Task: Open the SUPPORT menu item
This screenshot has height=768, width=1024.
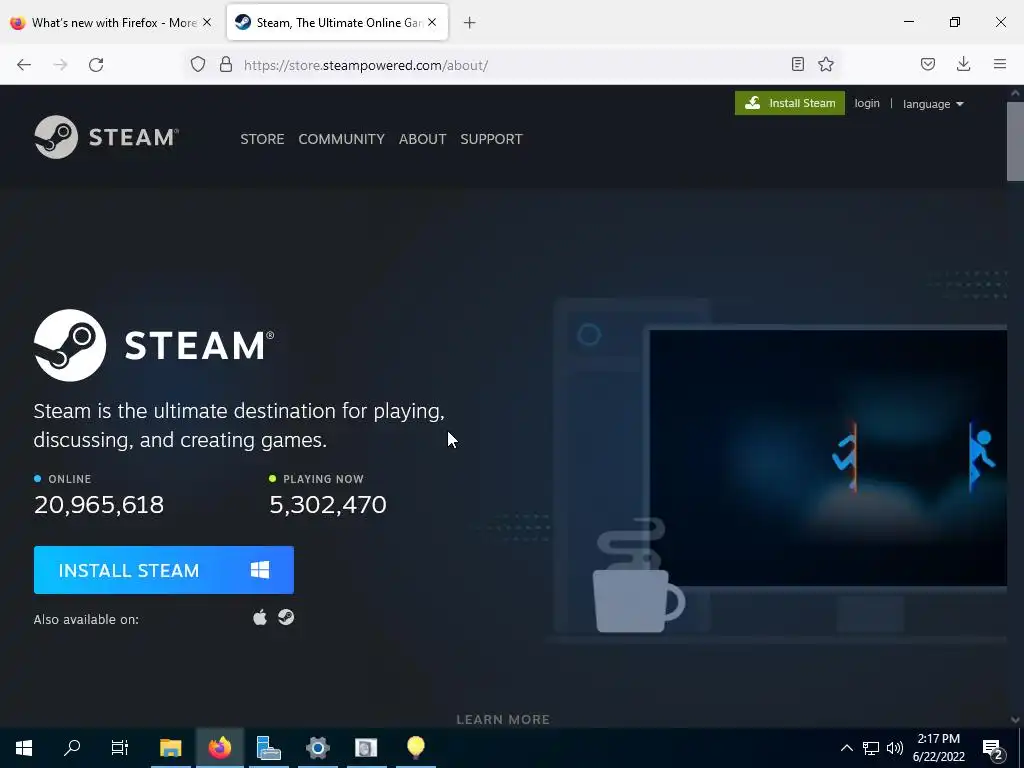Action: 491,139
